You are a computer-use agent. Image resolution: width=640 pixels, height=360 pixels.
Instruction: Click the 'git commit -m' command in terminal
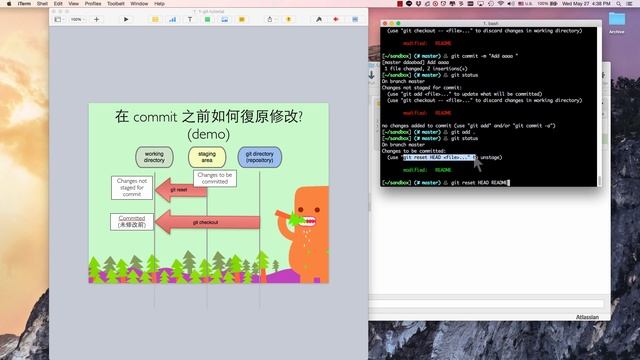pos(484,56)
